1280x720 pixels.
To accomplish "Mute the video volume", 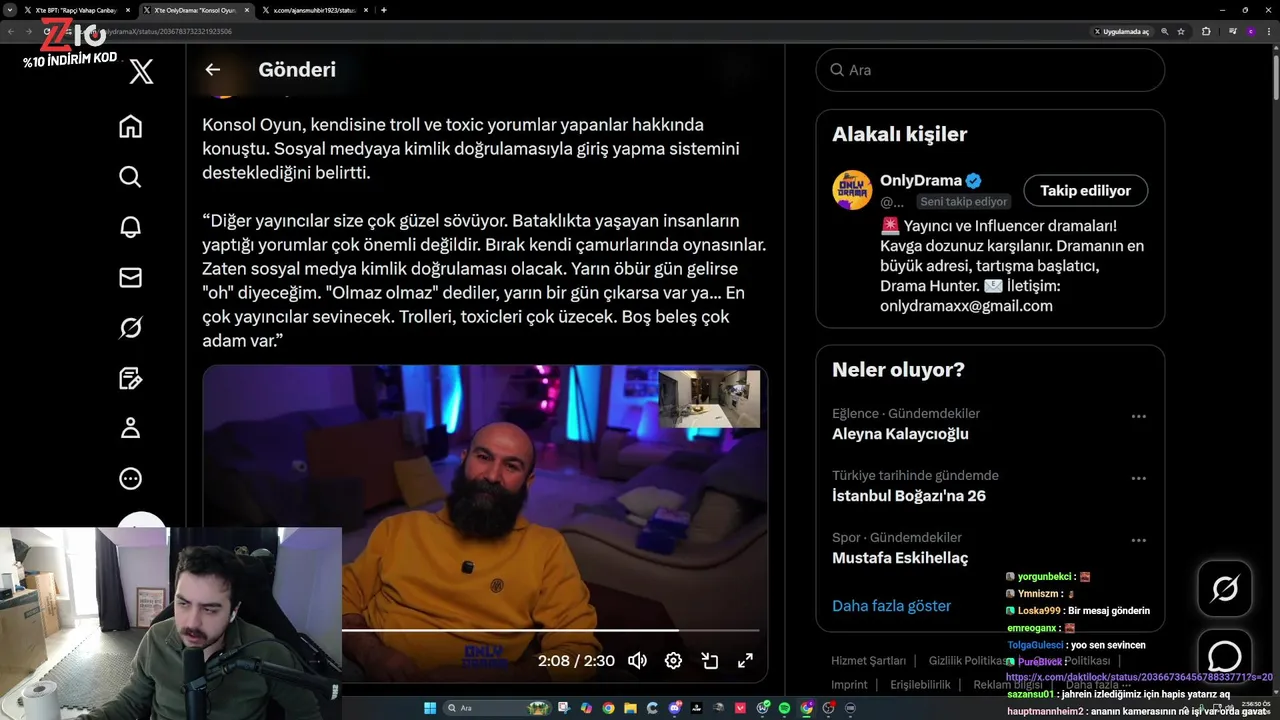I will pyautogui.click(x=637, y=661).
